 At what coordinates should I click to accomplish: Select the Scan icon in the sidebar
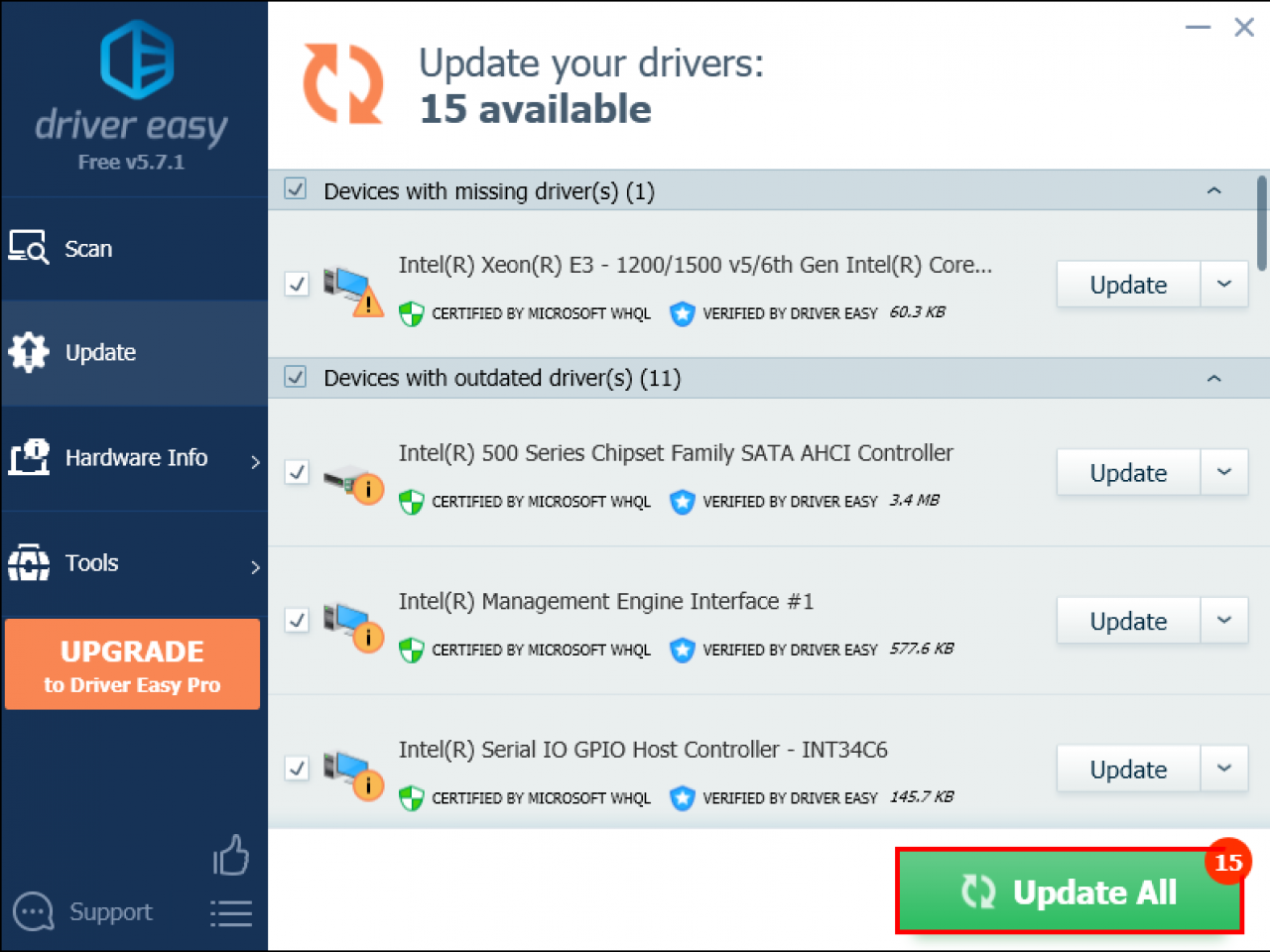pos(27,247)
